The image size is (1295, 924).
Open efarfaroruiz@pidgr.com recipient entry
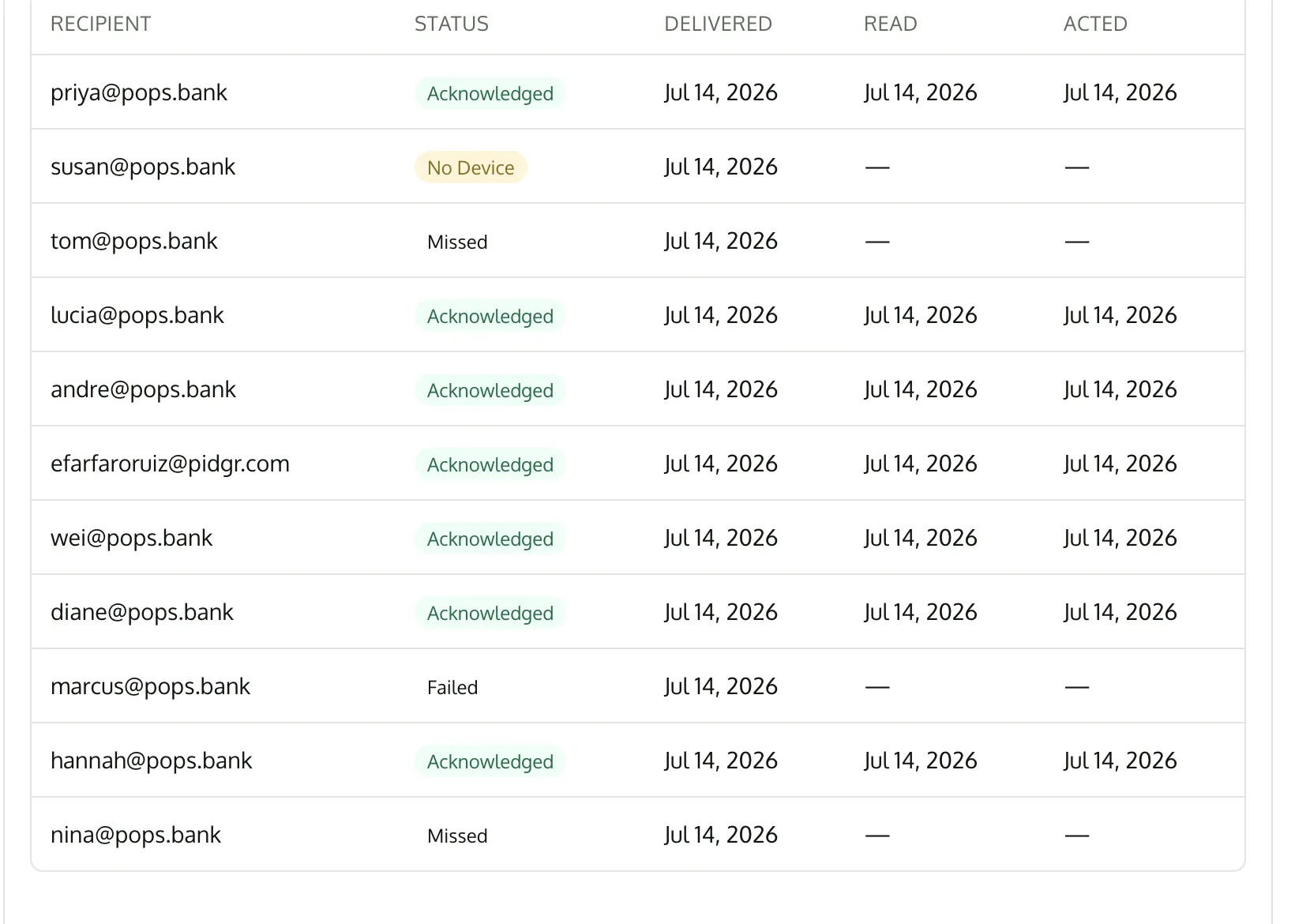[x=170, y=464]
